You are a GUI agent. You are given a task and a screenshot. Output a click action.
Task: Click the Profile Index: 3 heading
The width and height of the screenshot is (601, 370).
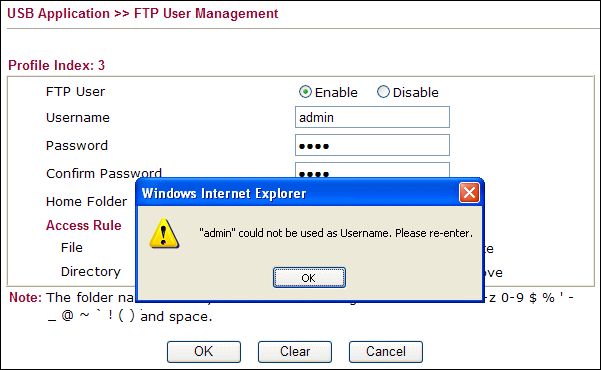(x=56, y=65)
